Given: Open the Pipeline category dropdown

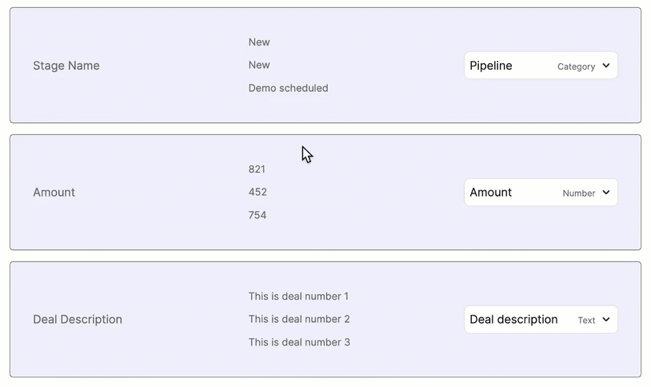Looking at the screenshot, I should pos(541,66).
